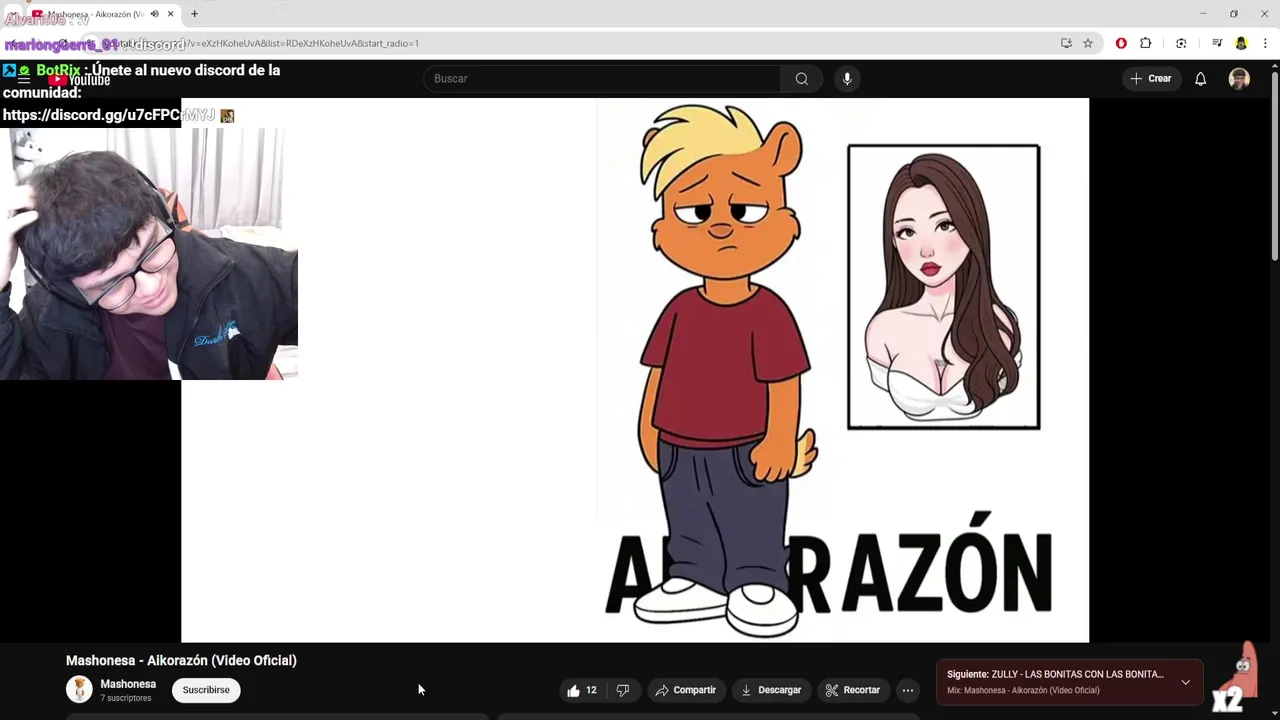Click the YouTube logo
Screen dimensions: 1280x720
point(79,80)
